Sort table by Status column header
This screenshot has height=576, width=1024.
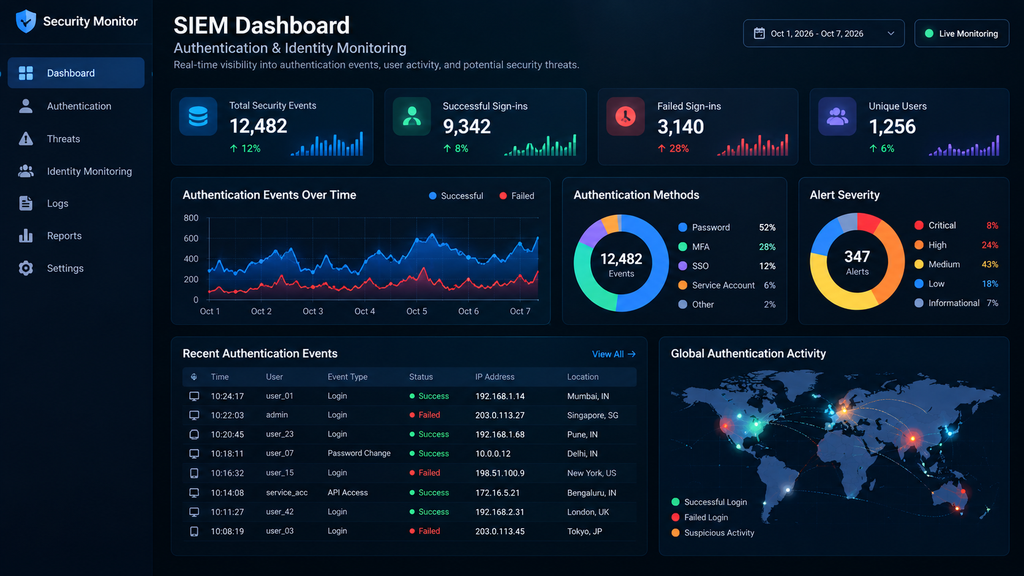pyautogui.click(x=421, y=377)
